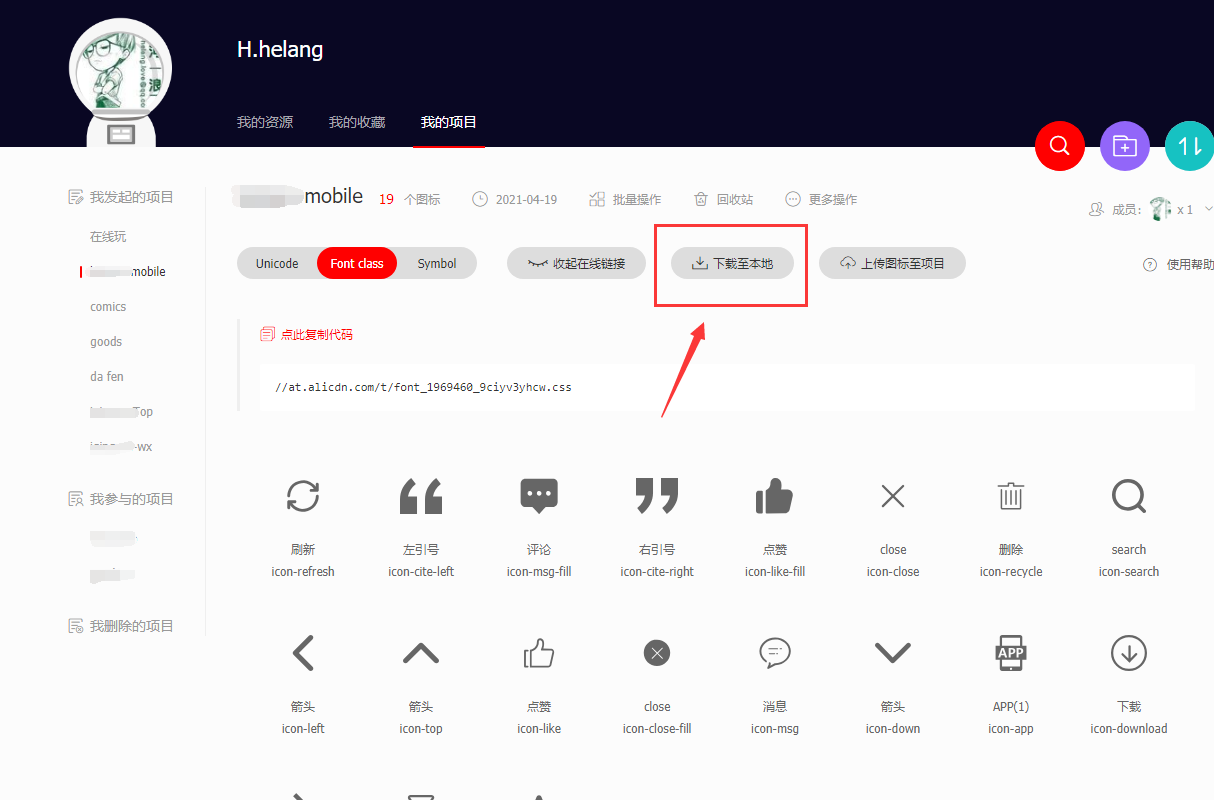Select the Symbol code mode
The width and height of the screenshot is (1214, 800).
point(436,263)
